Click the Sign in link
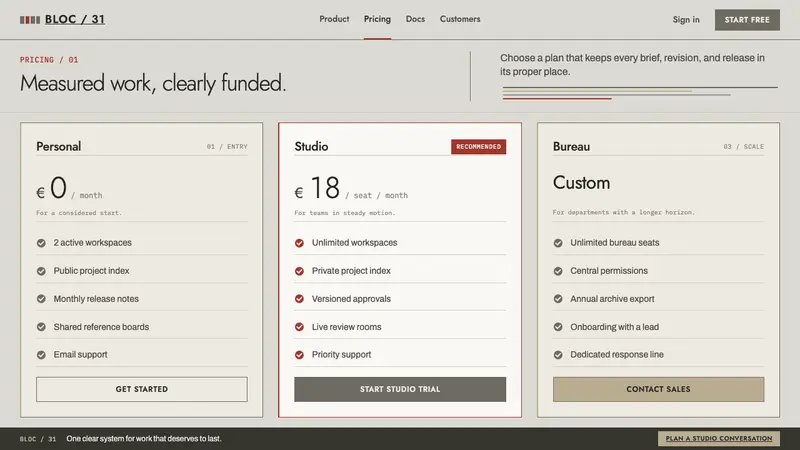The image size is (800, 450). click(686, 19)
